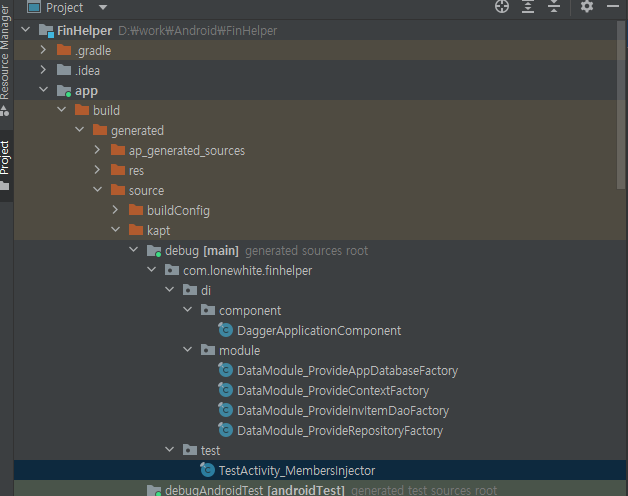Click the Select Opened File crosshair icon

pos(502,6)
